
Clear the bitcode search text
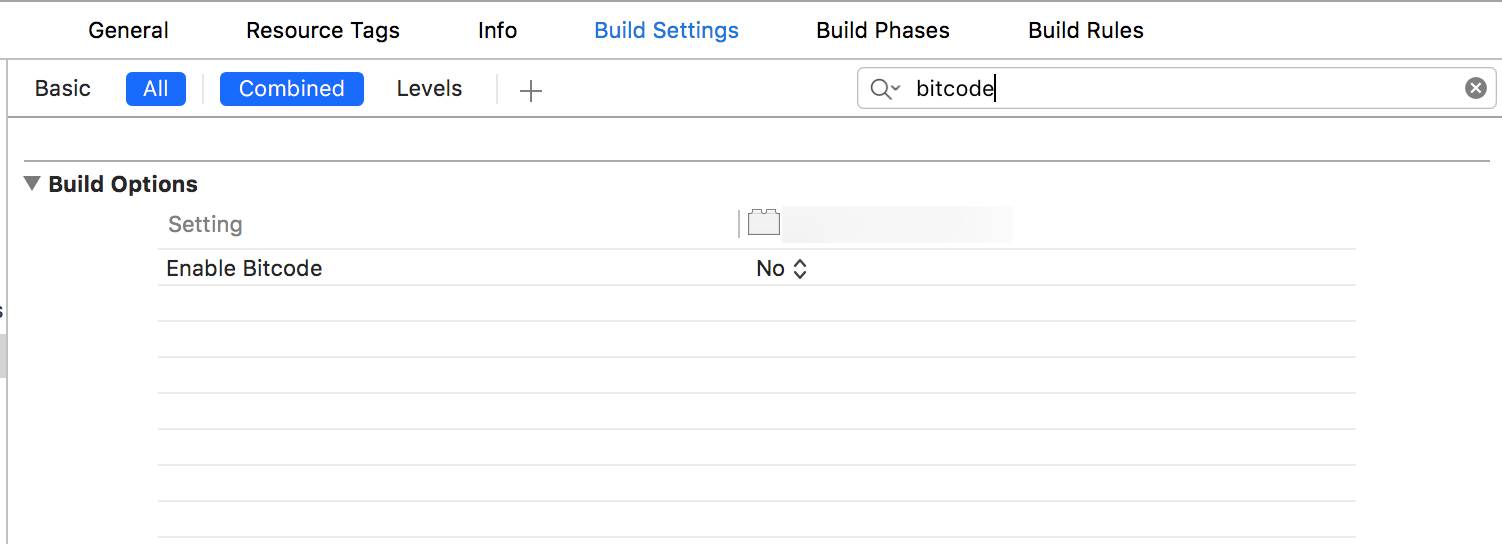click(x=1475, y=88)
